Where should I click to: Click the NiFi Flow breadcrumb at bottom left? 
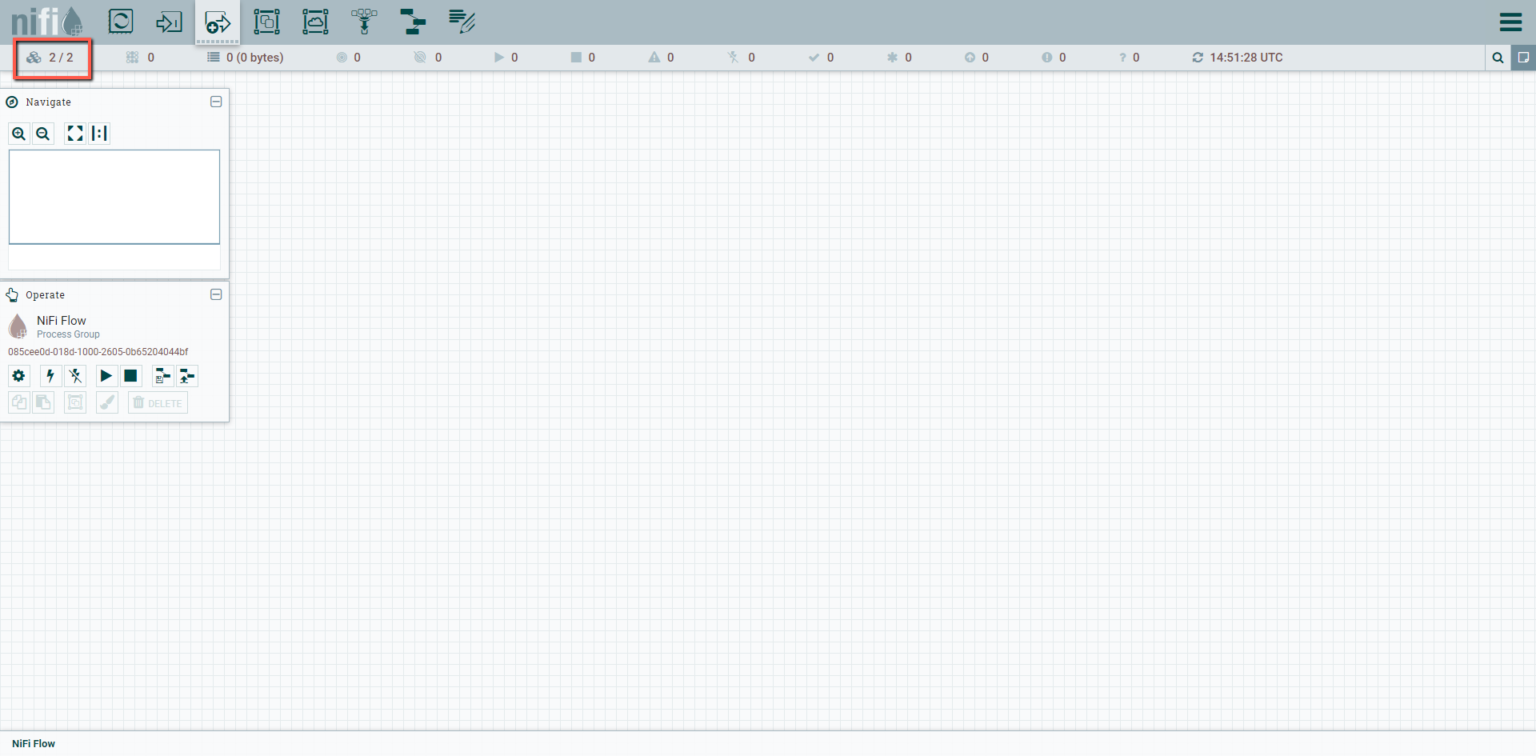(x=33, y=743)
